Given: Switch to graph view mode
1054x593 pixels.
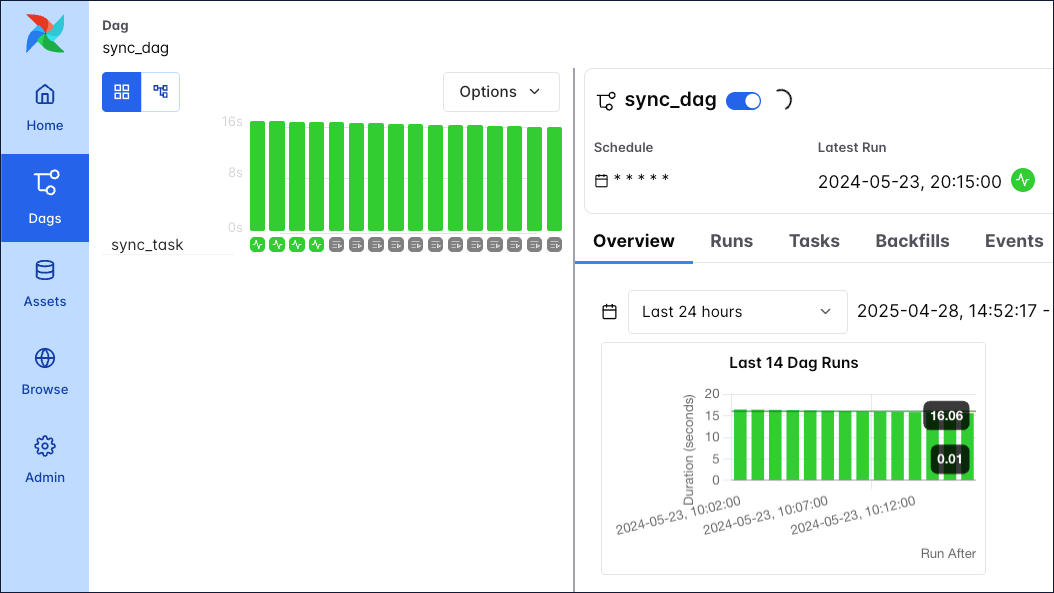Looking at the screenshot, I should point(158,91).
